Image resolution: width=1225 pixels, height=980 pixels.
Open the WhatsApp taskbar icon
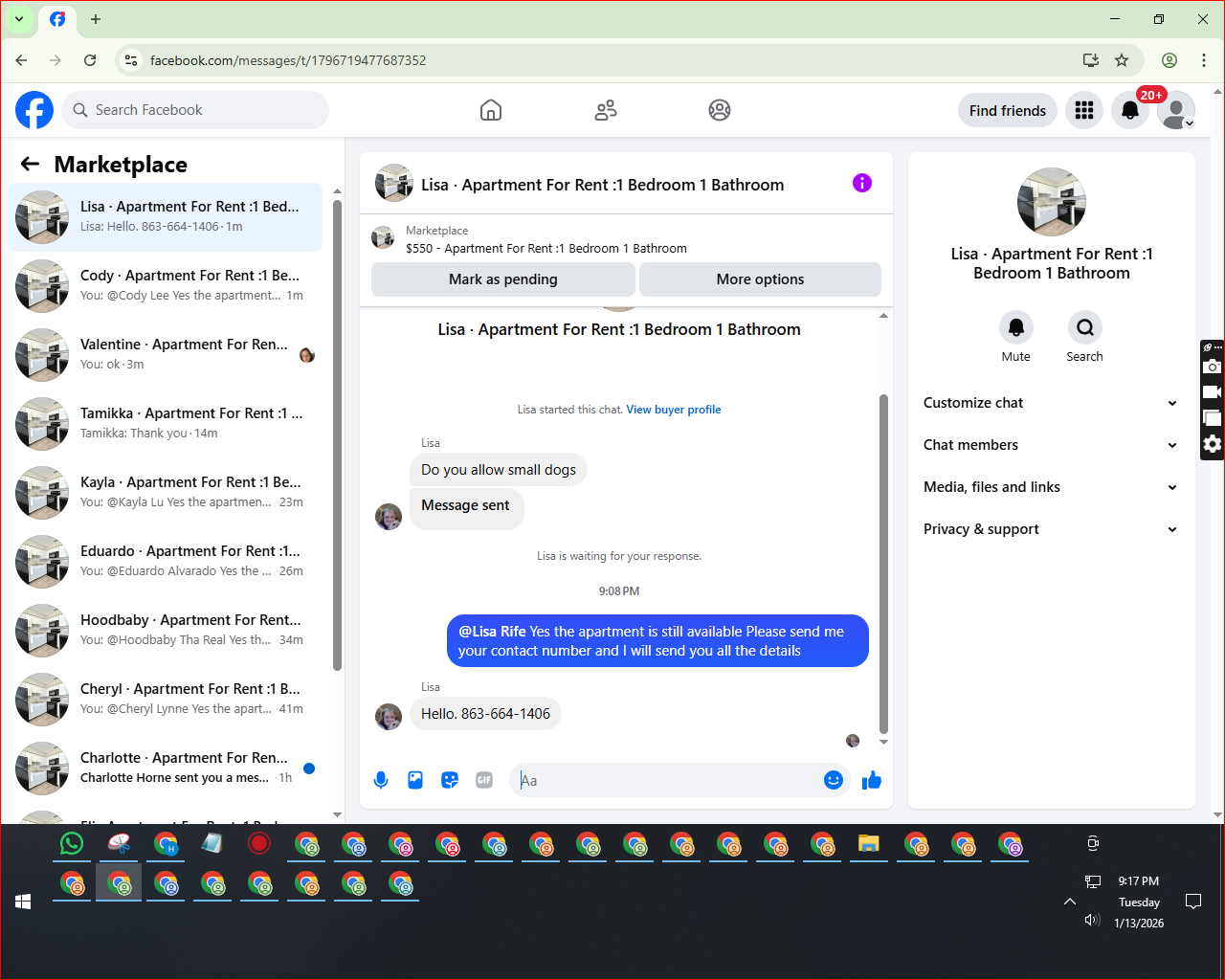pyautogui.click(x=72, y=843)
